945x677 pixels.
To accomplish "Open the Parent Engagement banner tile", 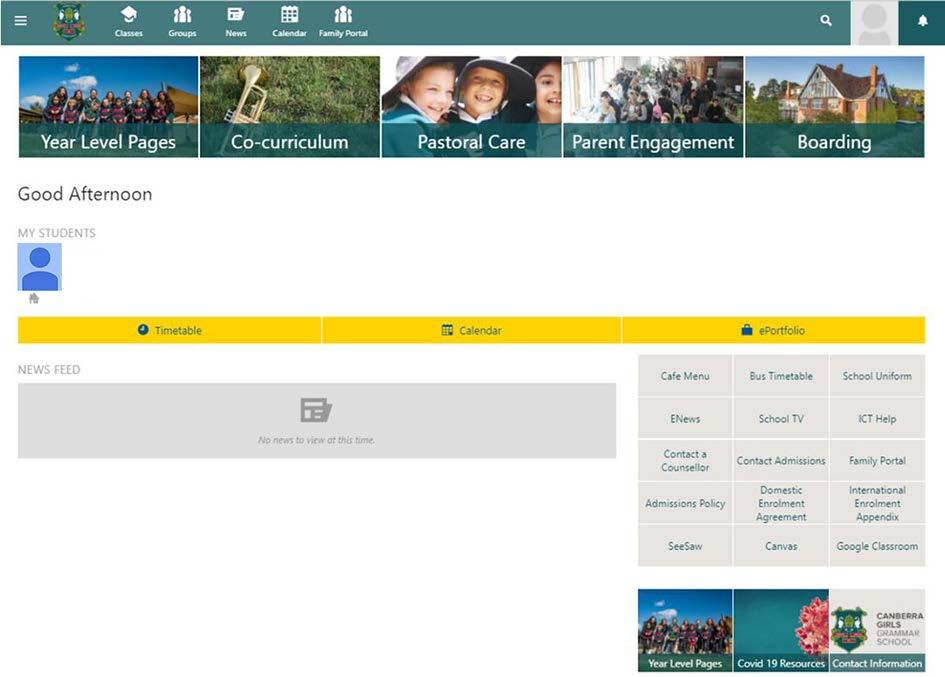I will 653,107.
